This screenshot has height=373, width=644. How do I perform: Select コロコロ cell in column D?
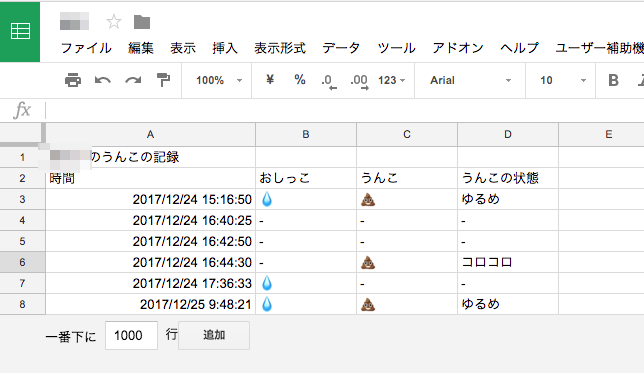(x=508, y=262)
